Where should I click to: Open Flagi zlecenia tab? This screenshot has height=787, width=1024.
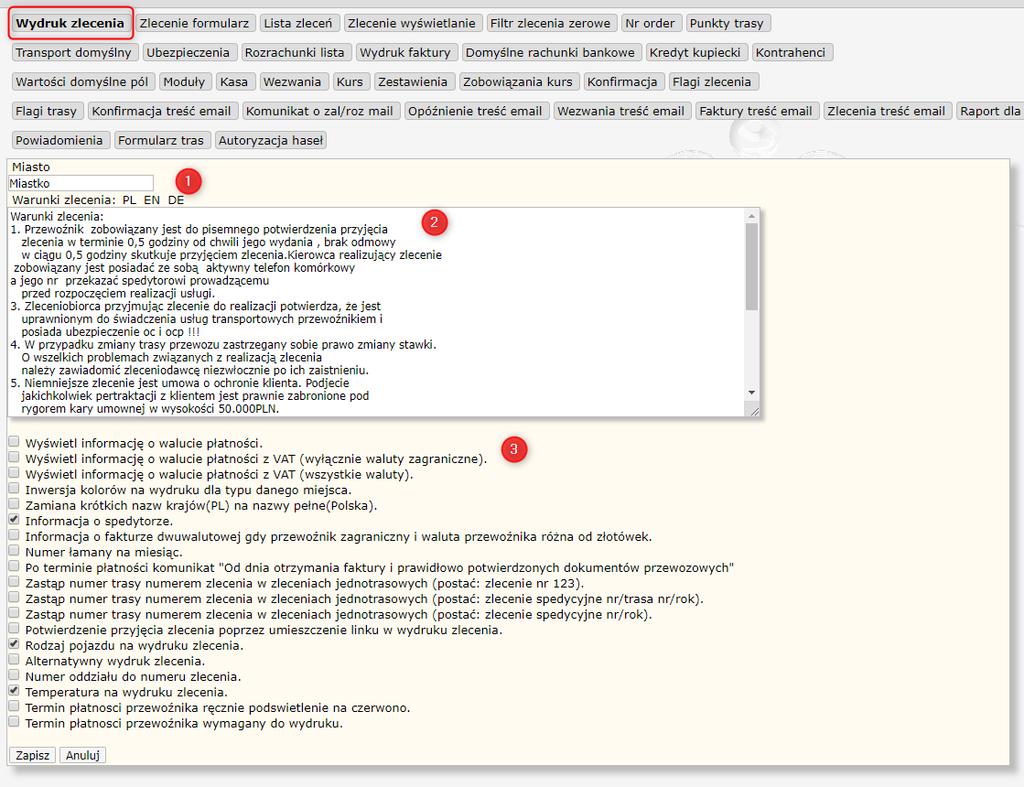(712, 82)
